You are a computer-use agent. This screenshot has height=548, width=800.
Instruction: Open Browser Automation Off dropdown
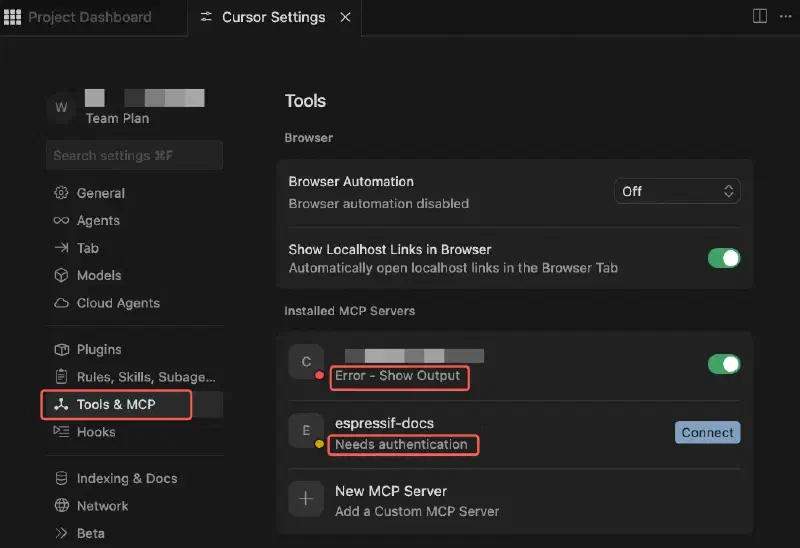677,191
